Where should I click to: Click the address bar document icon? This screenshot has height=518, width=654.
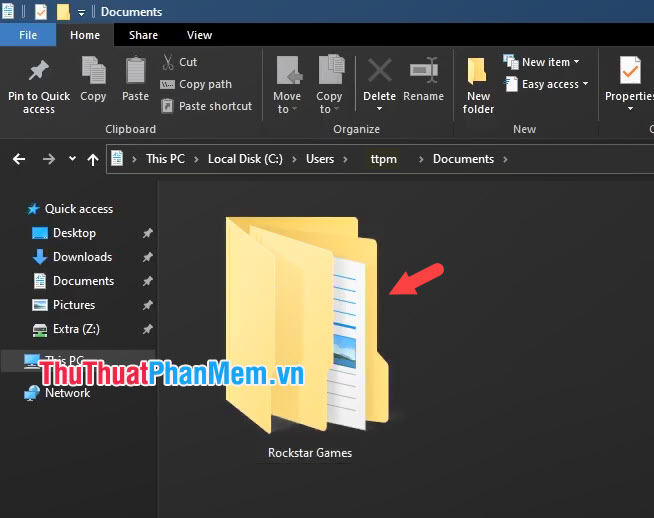click(117, 158)
